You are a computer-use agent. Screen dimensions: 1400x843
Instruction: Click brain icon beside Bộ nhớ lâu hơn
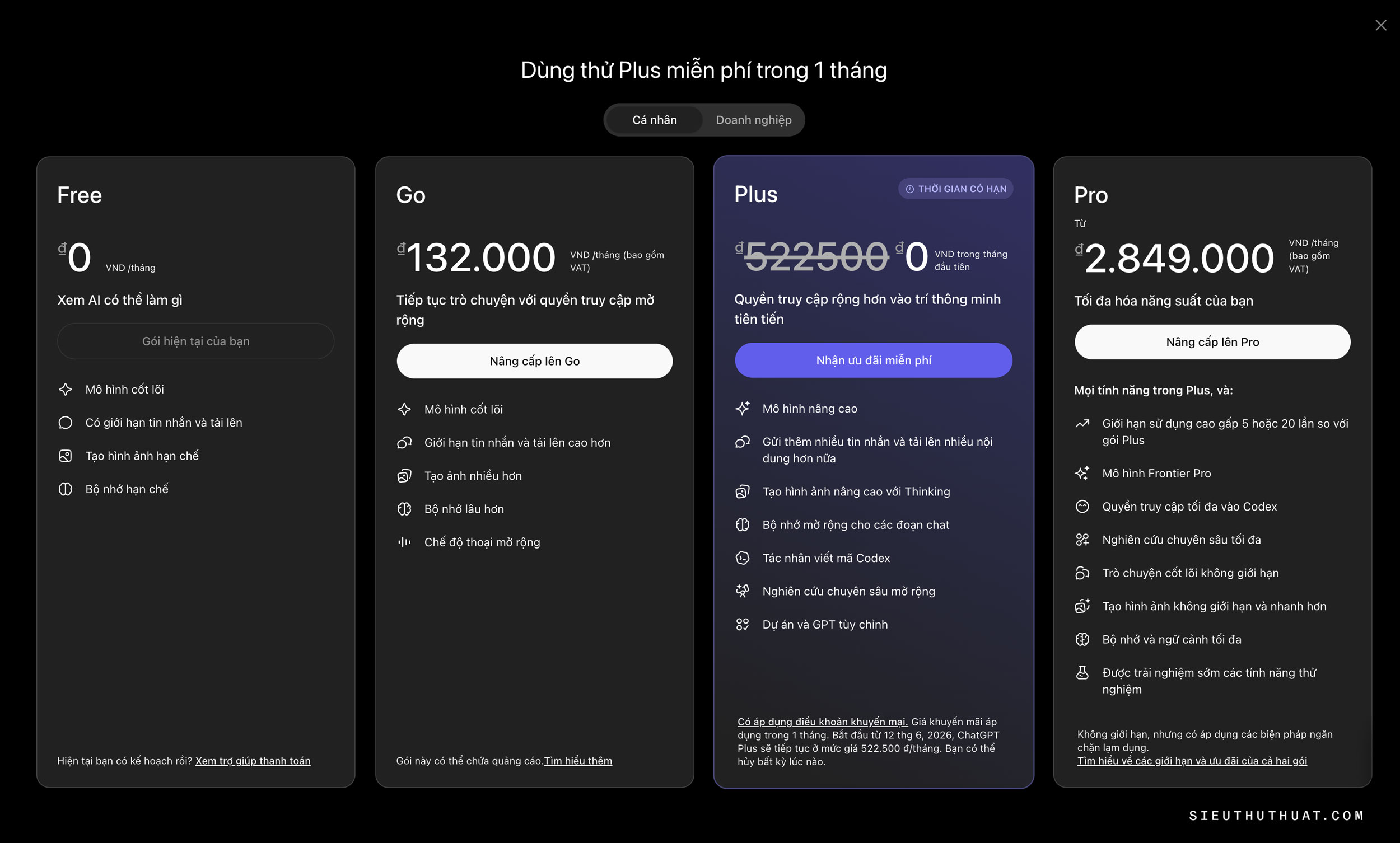404,509
